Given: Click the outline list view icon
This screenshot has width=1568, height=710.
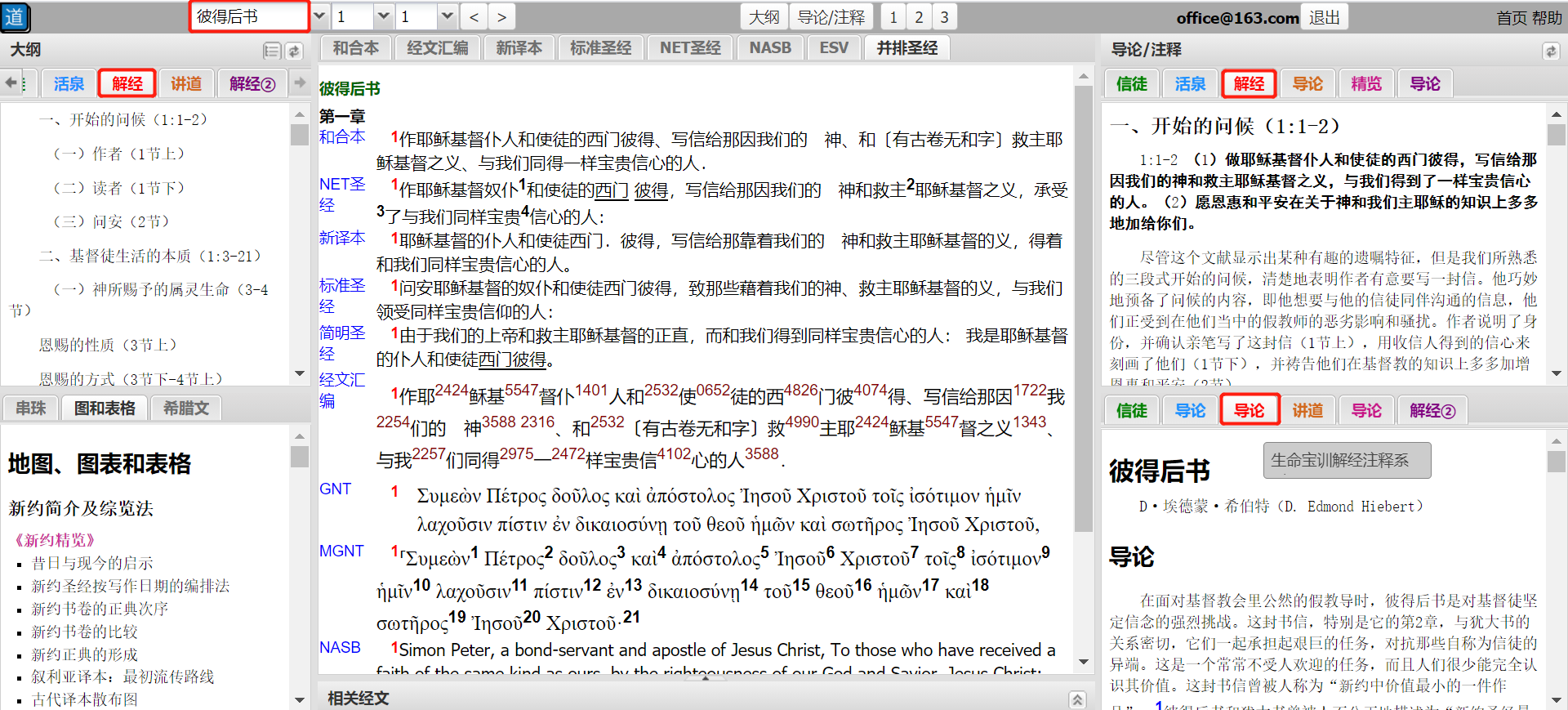Looking at the screenshot, I should click(x=272, y=51).
